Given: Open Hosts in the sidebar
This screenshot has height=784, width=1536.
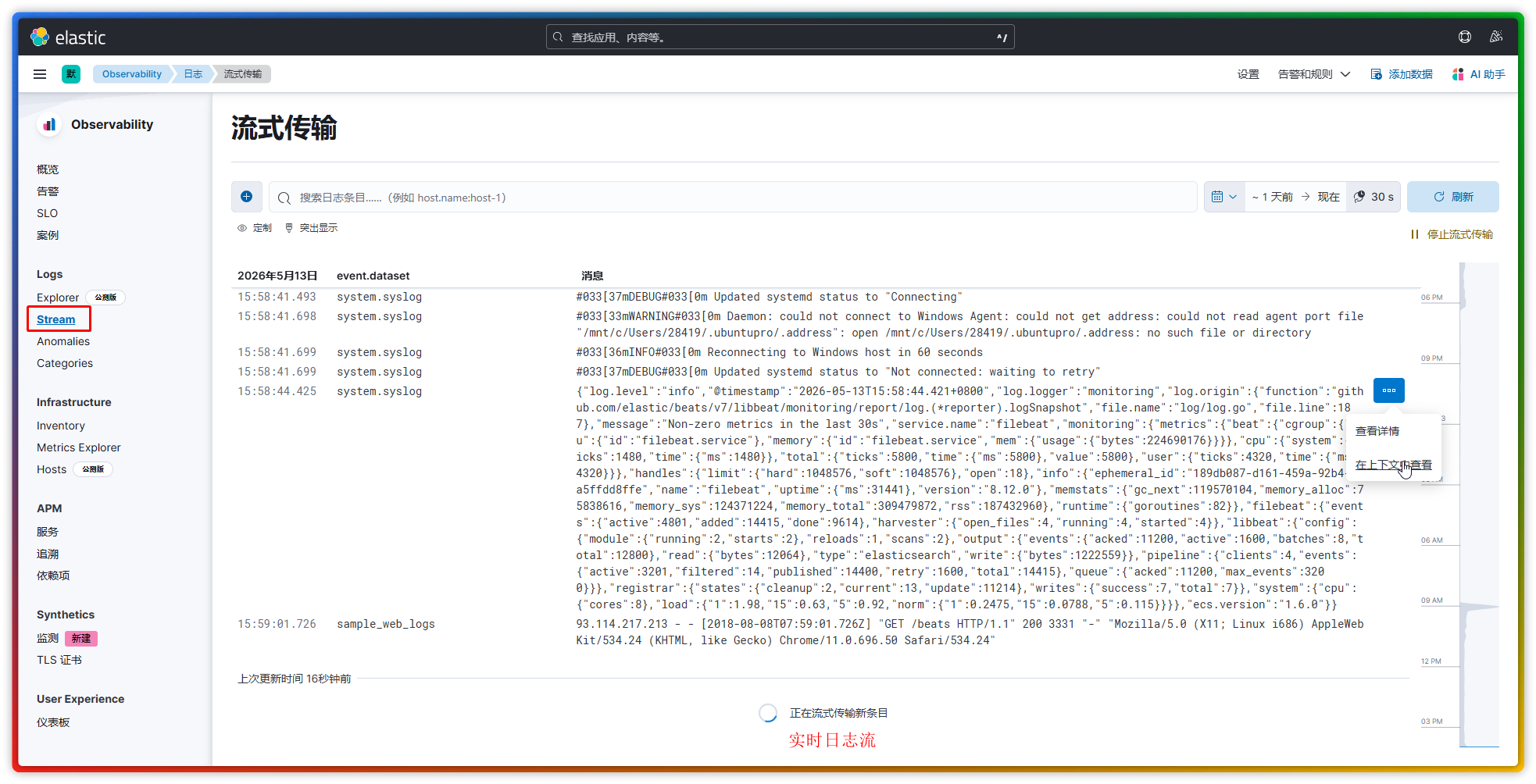Looking at the screenshot, I should tap(52, 469).
